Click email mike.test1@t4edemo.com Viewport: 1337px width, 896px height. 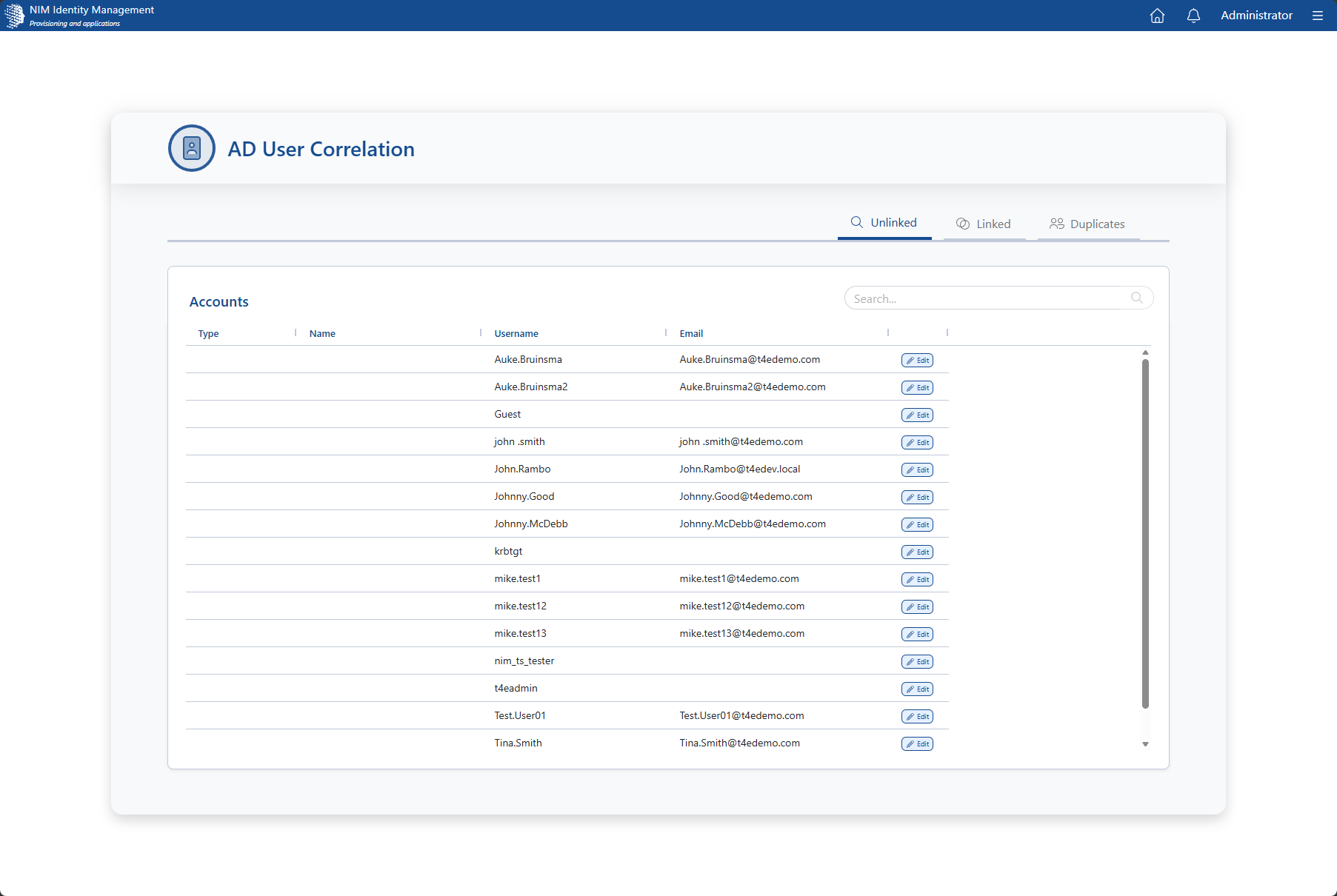click(x=739, y=578)
